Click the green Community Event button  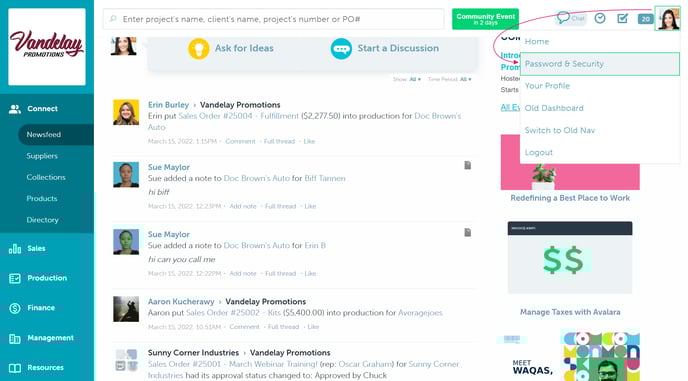pyautogui.click(x=485, y=19)
